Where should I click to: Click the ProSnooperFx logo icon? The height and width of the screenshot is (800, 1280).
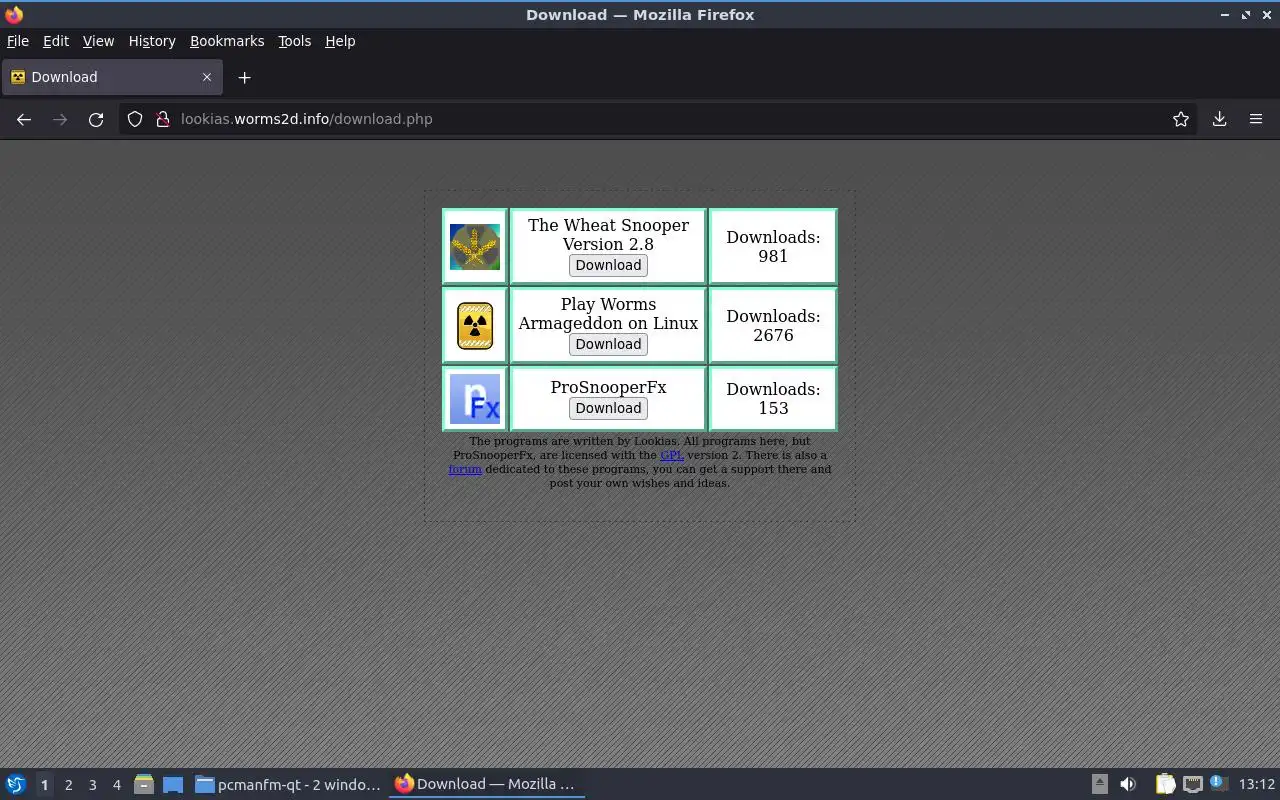tap(475, 399)
